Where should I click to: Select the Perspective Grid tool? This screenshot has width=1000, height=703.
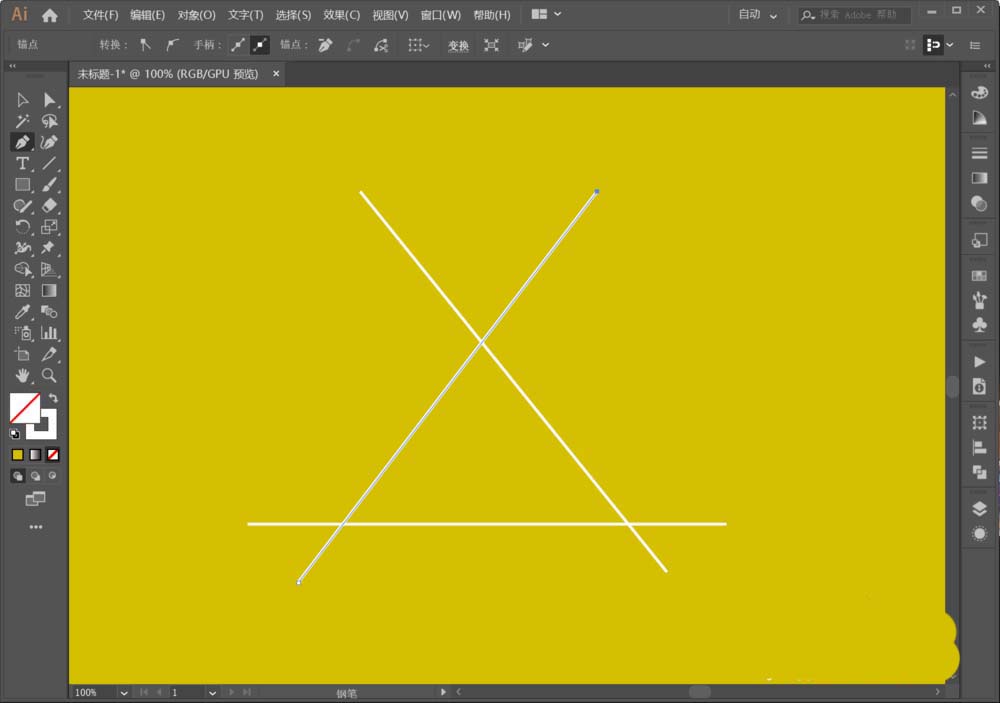pos(49,269)
